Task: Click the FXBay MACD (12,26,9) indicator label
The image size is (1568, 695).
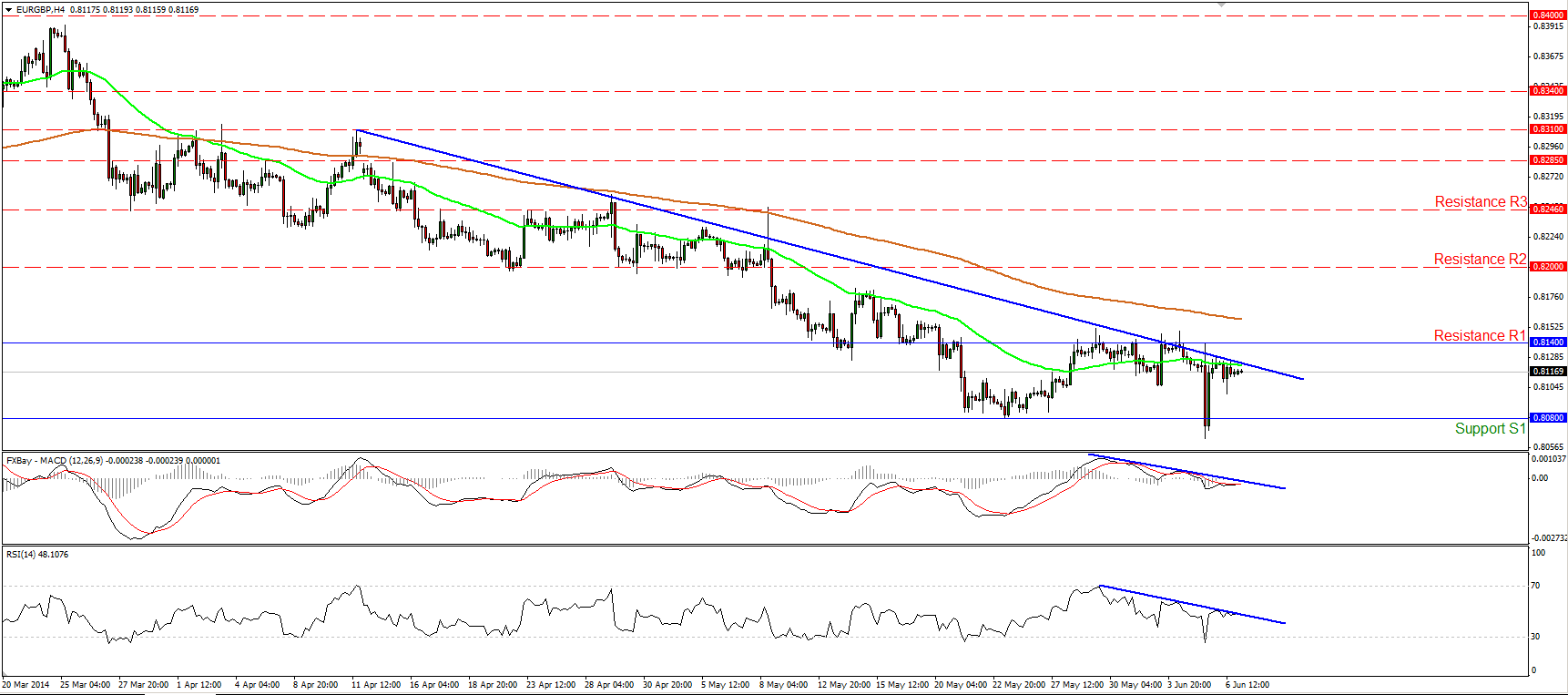Action: (113, 461)
